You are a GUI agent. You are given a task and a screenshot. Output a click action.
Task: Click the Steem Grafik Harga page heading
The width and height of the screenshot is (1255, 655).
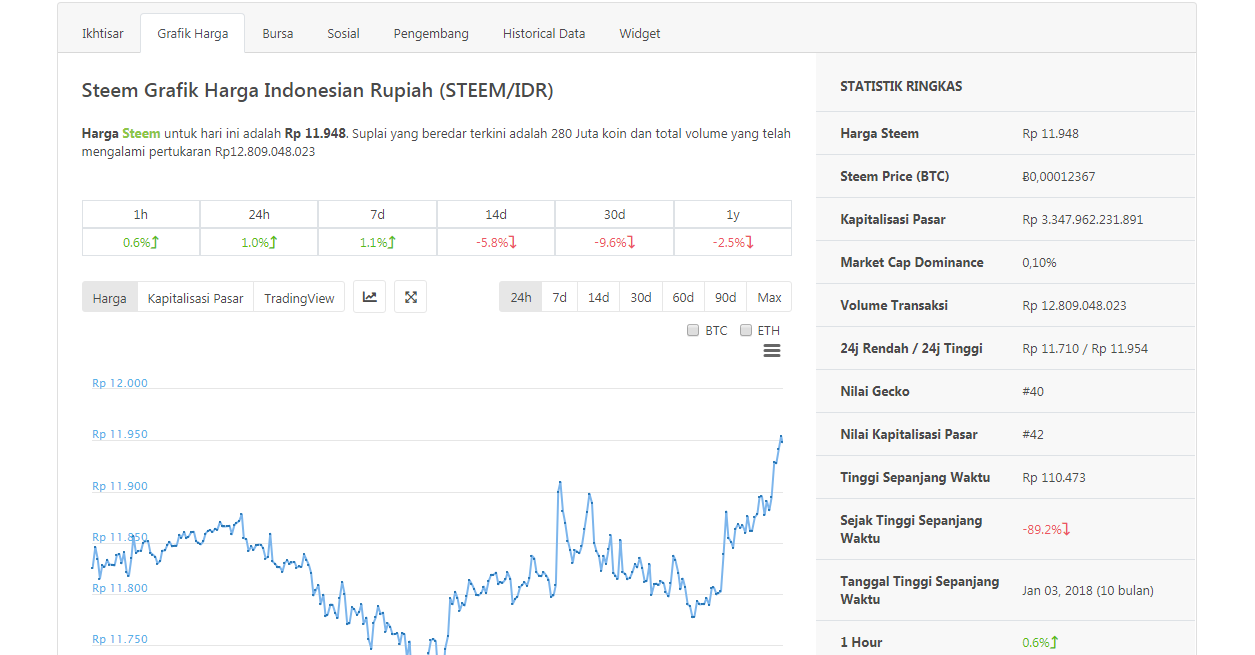pos(317,90)
